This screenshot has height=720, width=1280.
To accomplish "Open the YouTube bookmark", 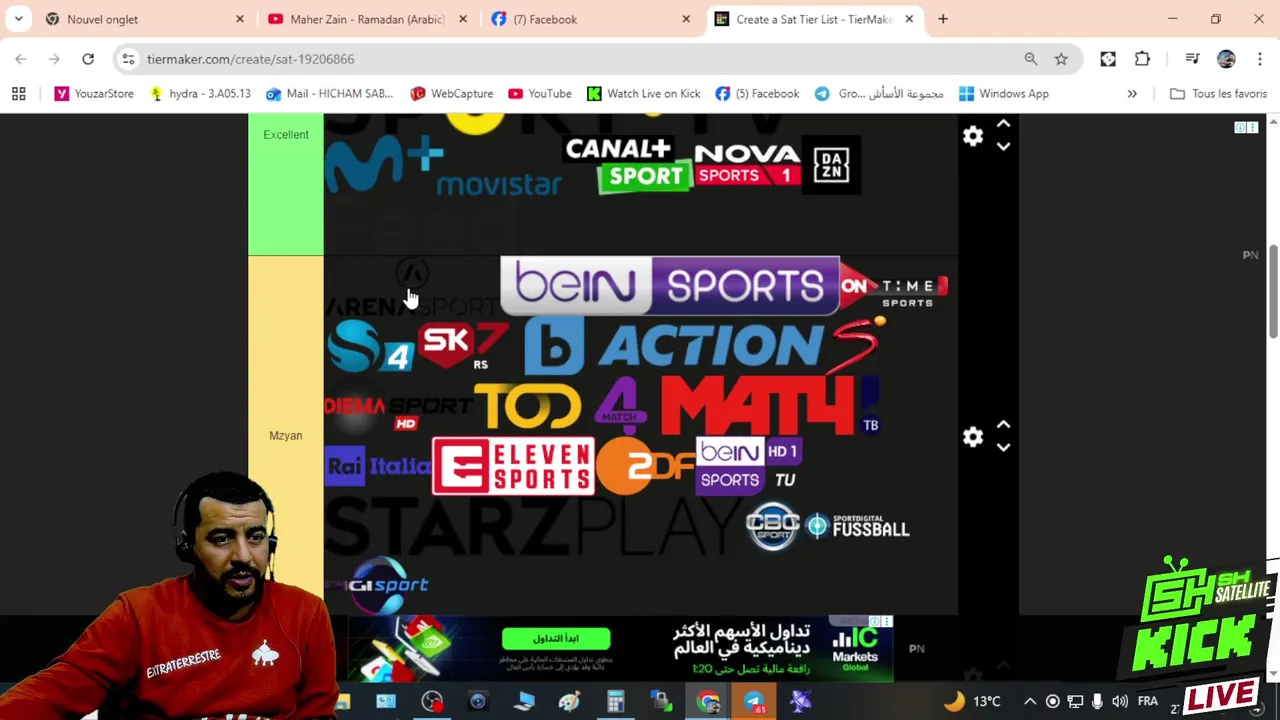I will [x=539, y=93].
